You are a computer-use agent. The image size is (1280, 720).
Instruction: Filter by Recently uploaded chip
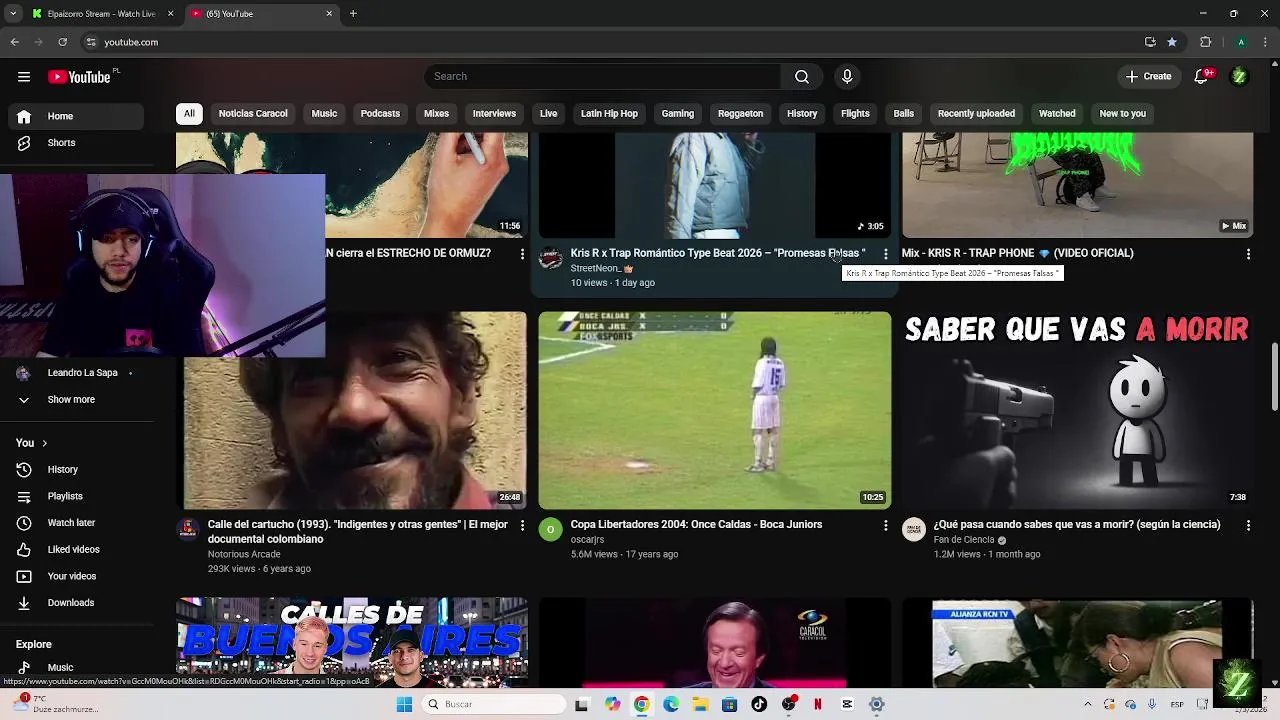[976, 114]
